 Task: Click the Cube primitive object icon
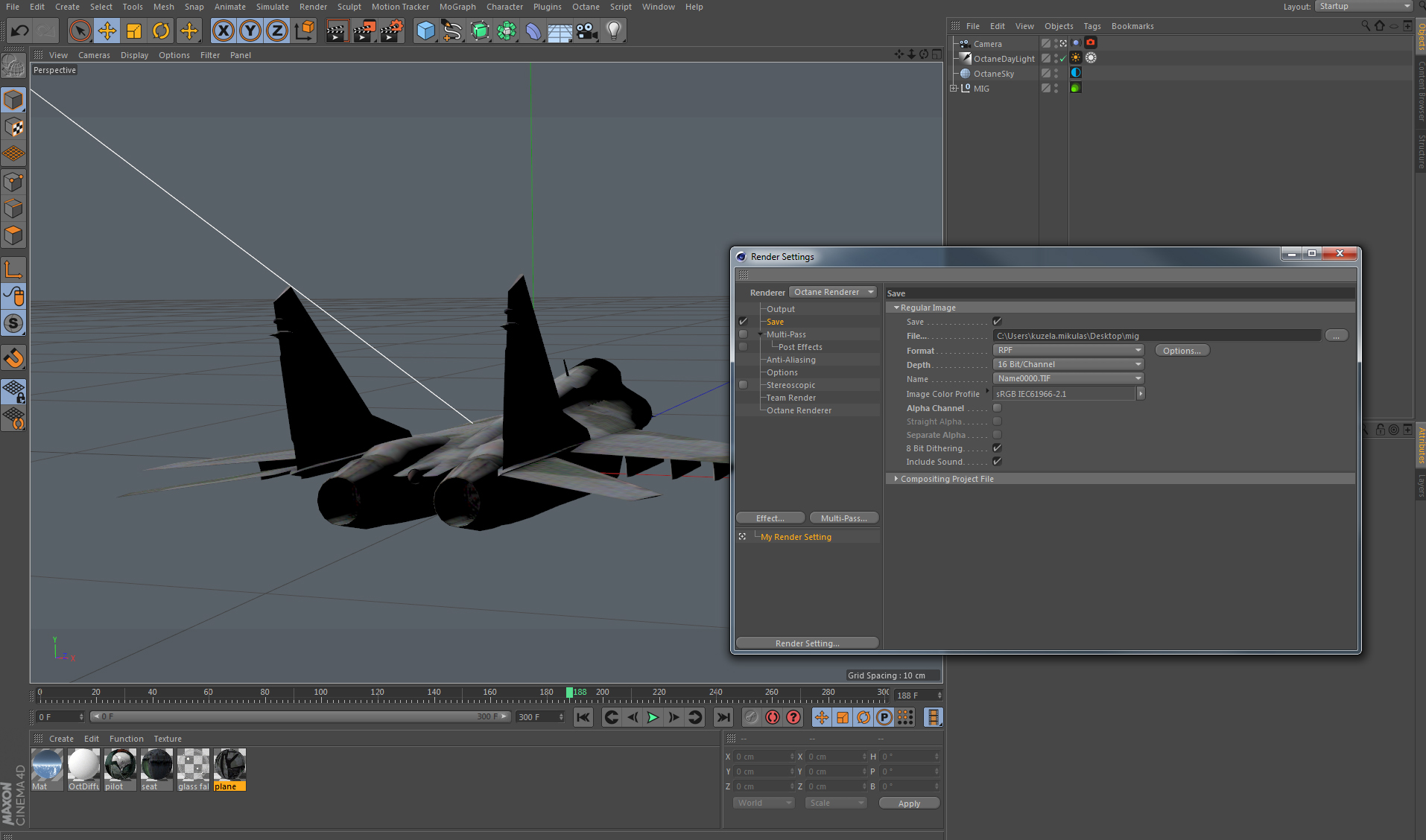(425, 31)
